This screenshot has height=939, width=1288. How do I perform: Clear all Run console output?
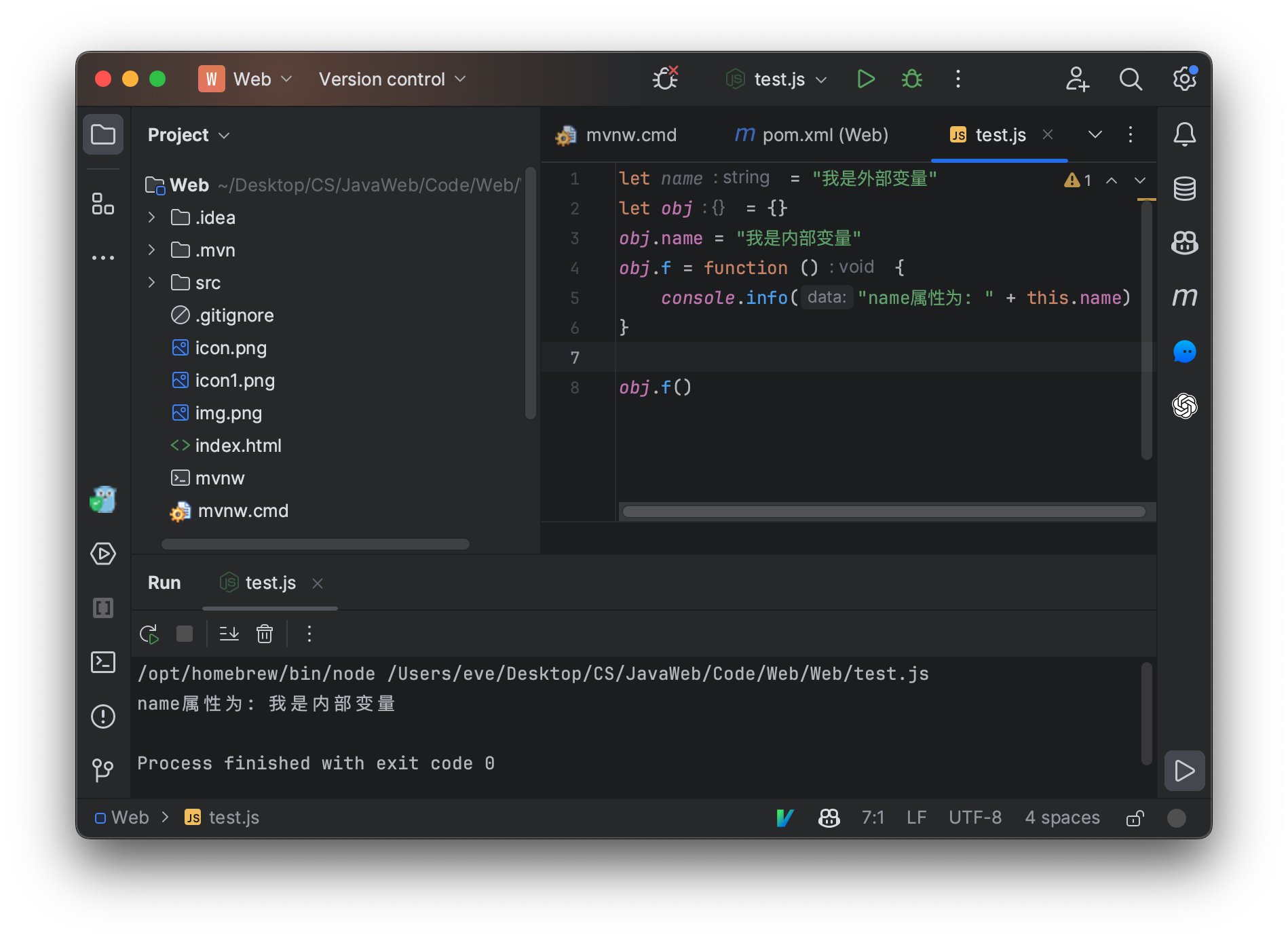[265, 634]
